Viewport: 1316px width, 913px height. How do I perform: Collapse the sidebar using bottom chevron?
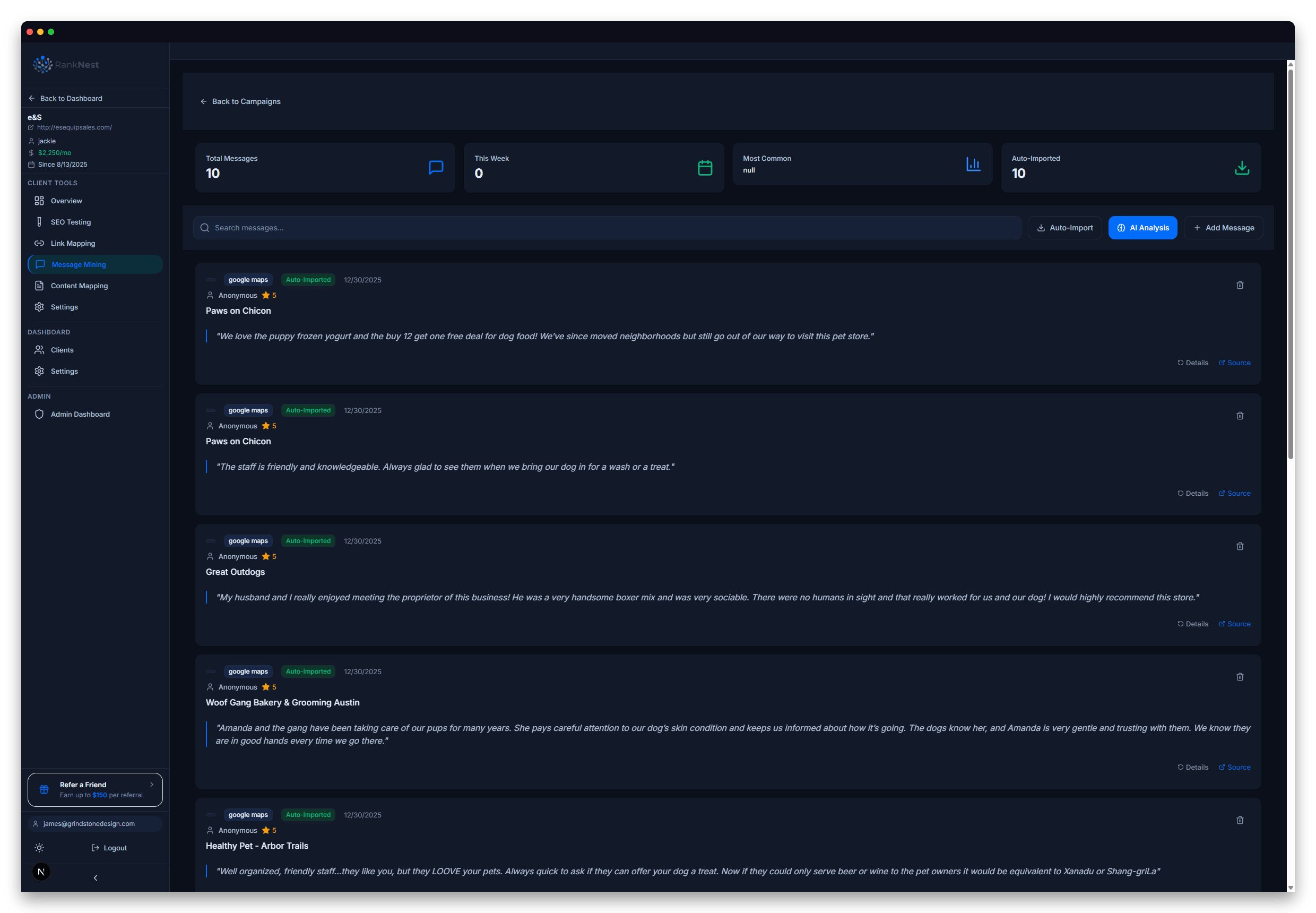[x=95, y=877]
